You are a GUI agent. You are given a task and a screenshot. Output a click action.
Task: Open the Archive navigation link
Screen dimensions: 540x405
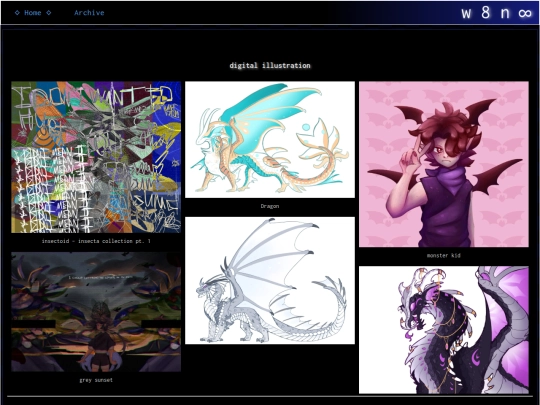tap(89, 13)
